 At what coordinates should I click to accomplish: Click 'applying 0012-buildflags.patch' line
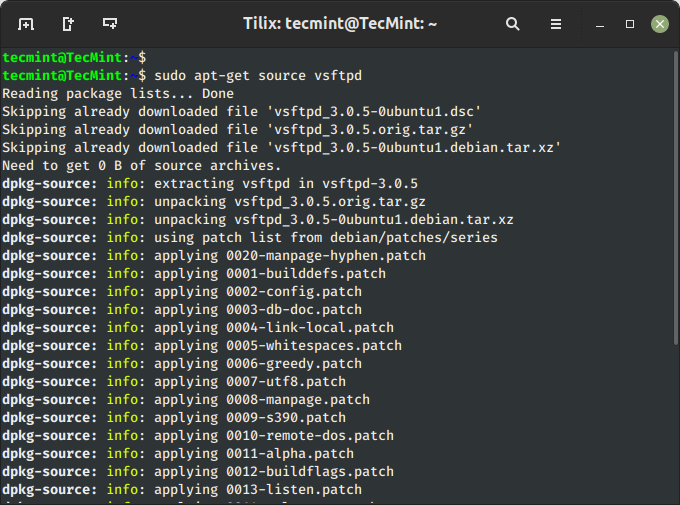point(198,472)
